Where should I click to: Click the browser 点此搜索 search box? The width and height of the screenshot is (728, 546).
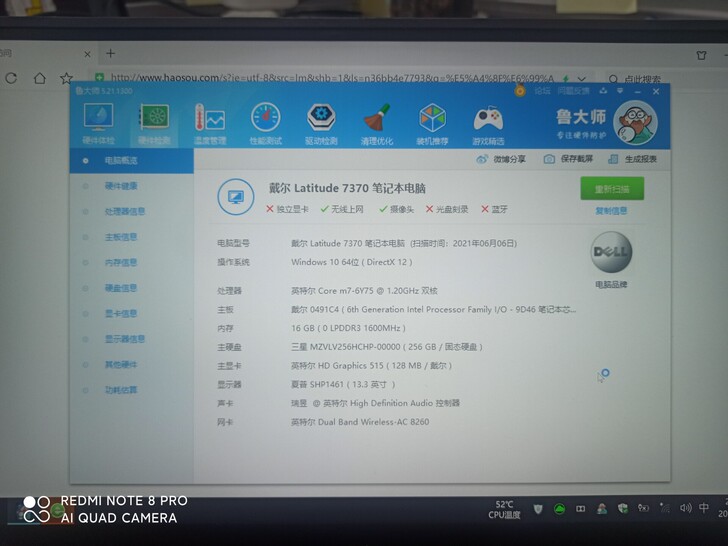[642, 79]
